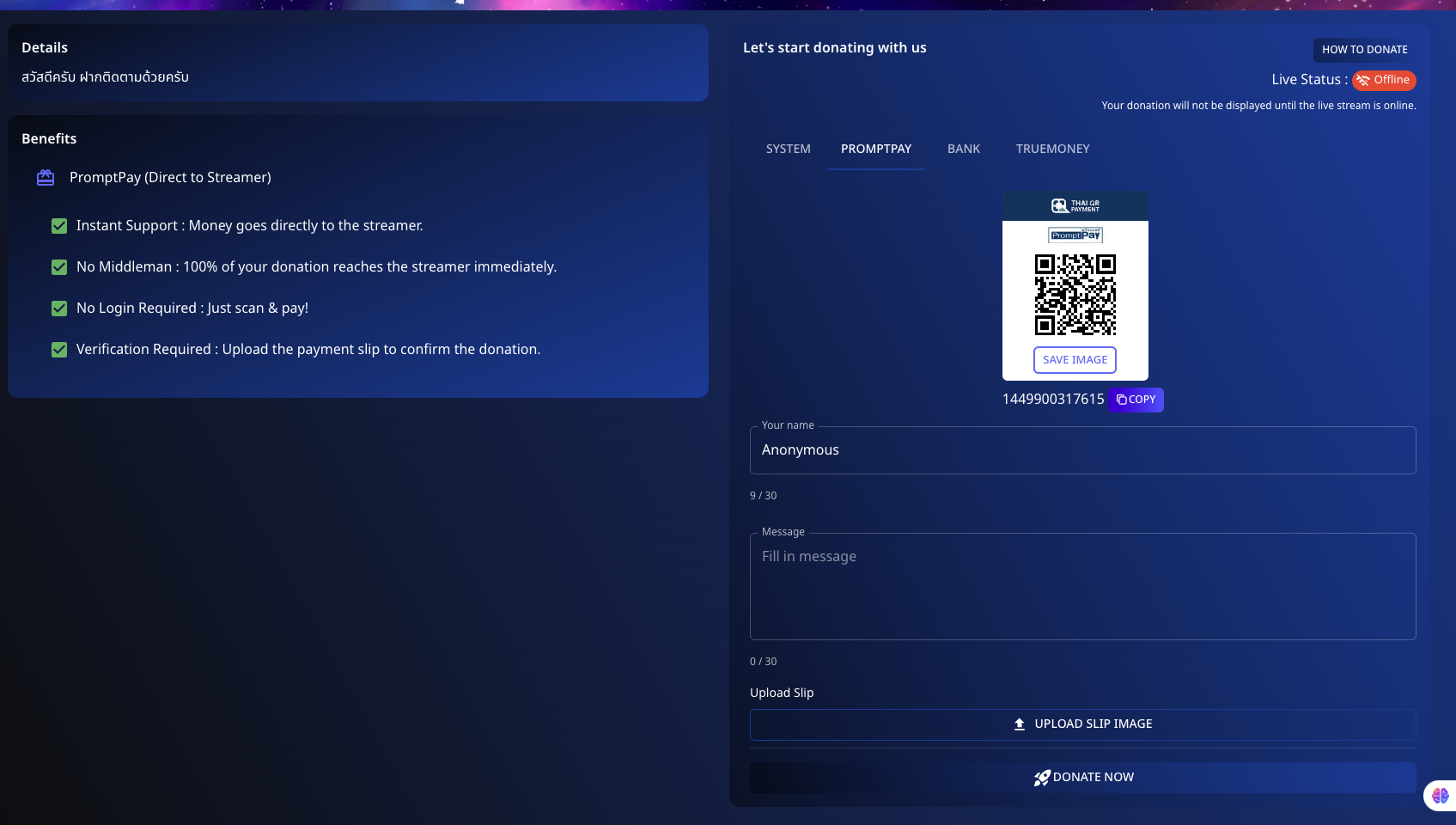Switch to the SYSTEM tab
The height and width of the screenshot is (825, 1456).
coord(789,149)
